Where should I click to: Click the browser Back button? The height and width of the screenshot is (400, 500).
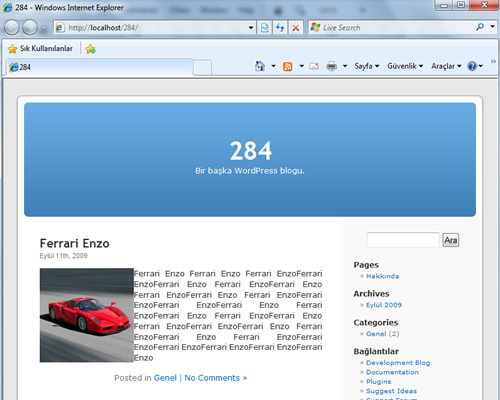(12, 27)
